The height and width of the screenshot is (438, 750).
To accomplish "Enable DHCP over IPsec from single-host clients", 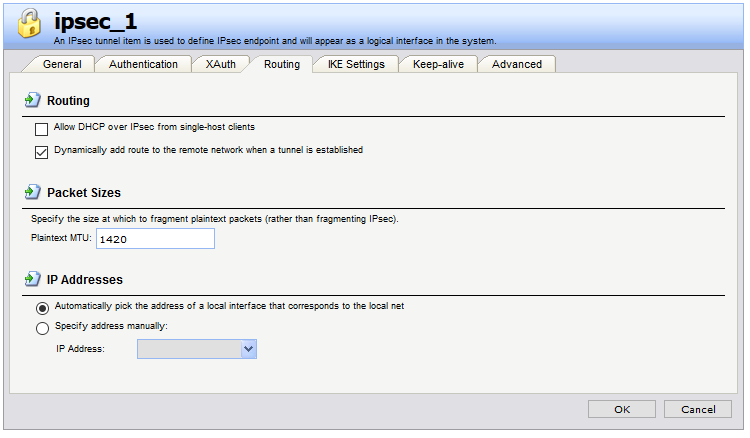I will pyautogui.click(x=42, y=129).
